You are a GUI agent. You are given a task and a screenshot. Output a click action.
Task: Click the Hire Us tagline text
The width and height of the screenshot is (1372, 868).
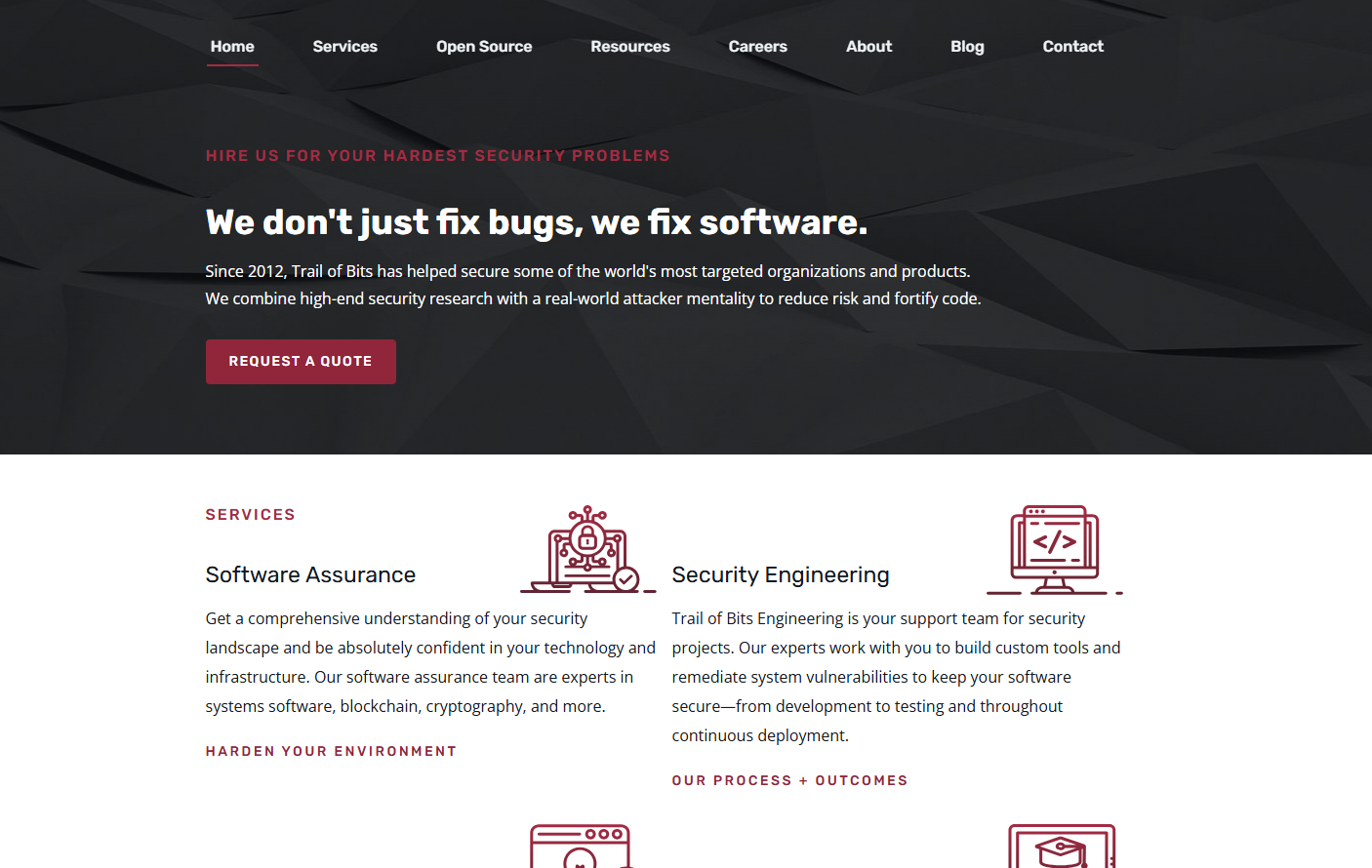(x=437, y=156)
